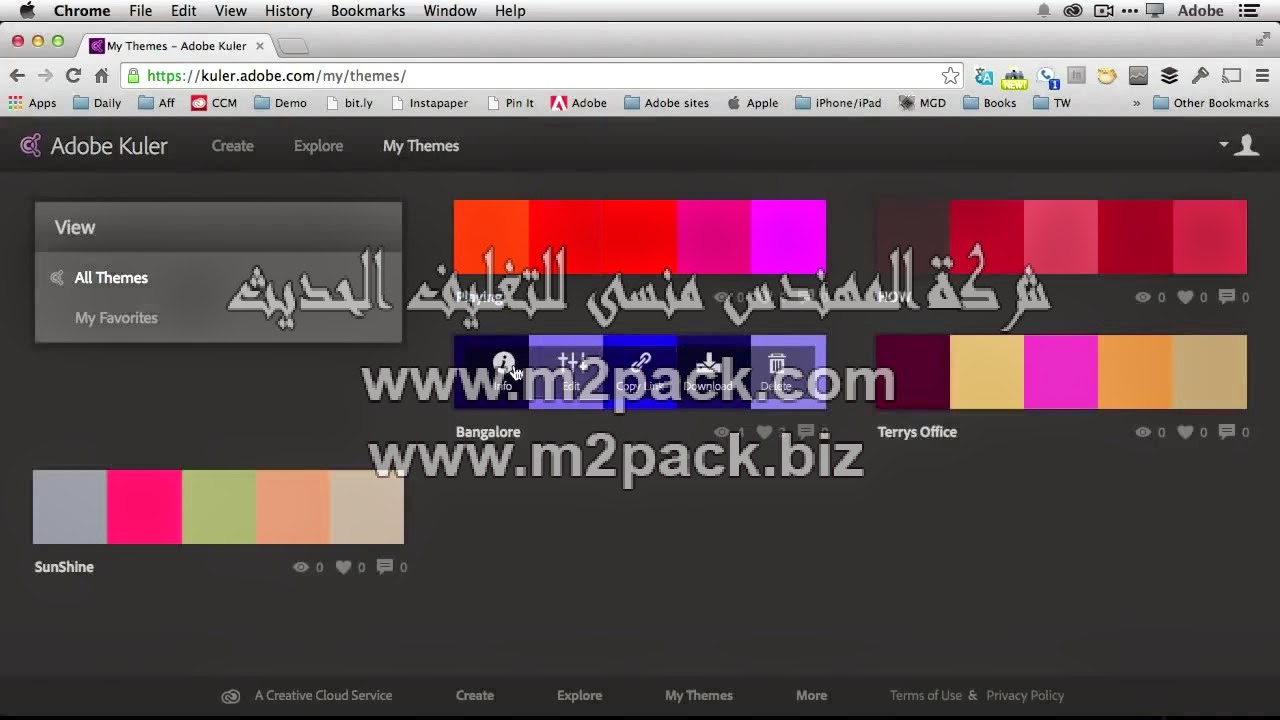Click the footer Explore link
Image resolution: width=1280 pixels, height=720 pixels.
pos(579,695)
